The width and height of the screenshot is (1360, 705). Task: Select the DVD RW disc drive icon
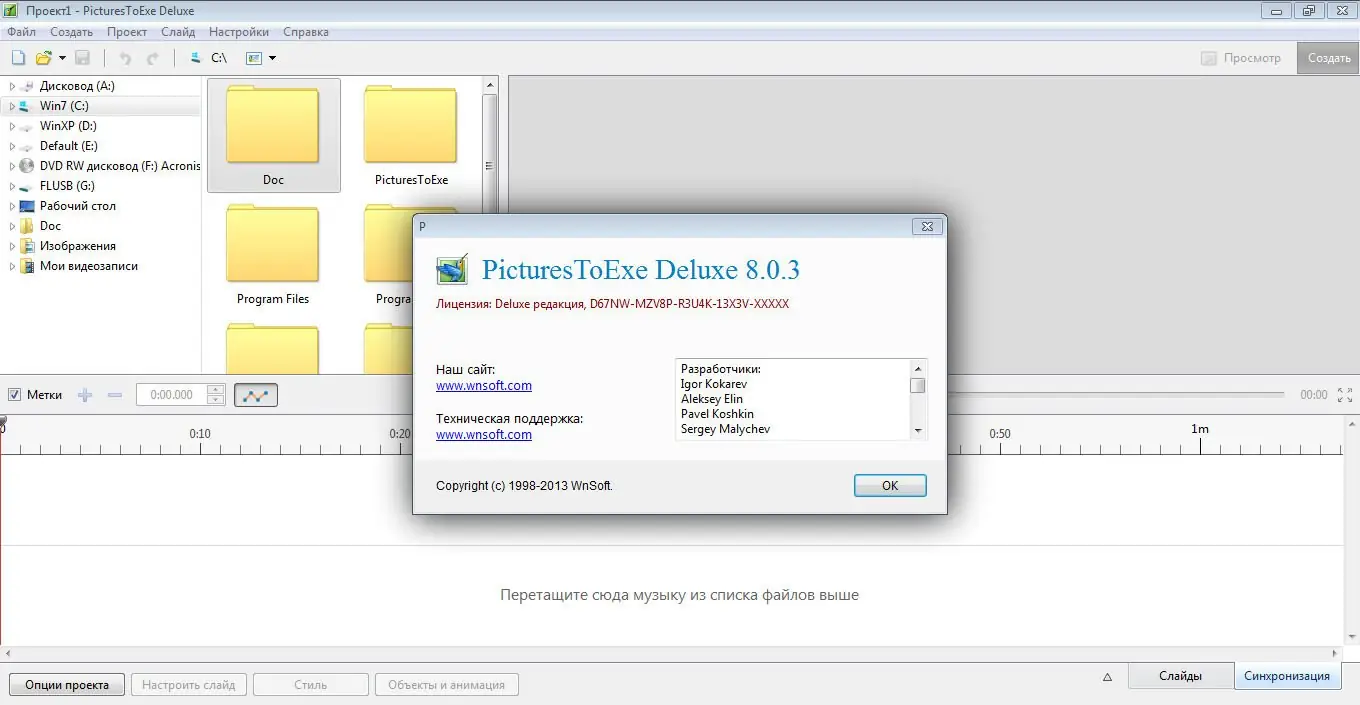coord(27,166)
